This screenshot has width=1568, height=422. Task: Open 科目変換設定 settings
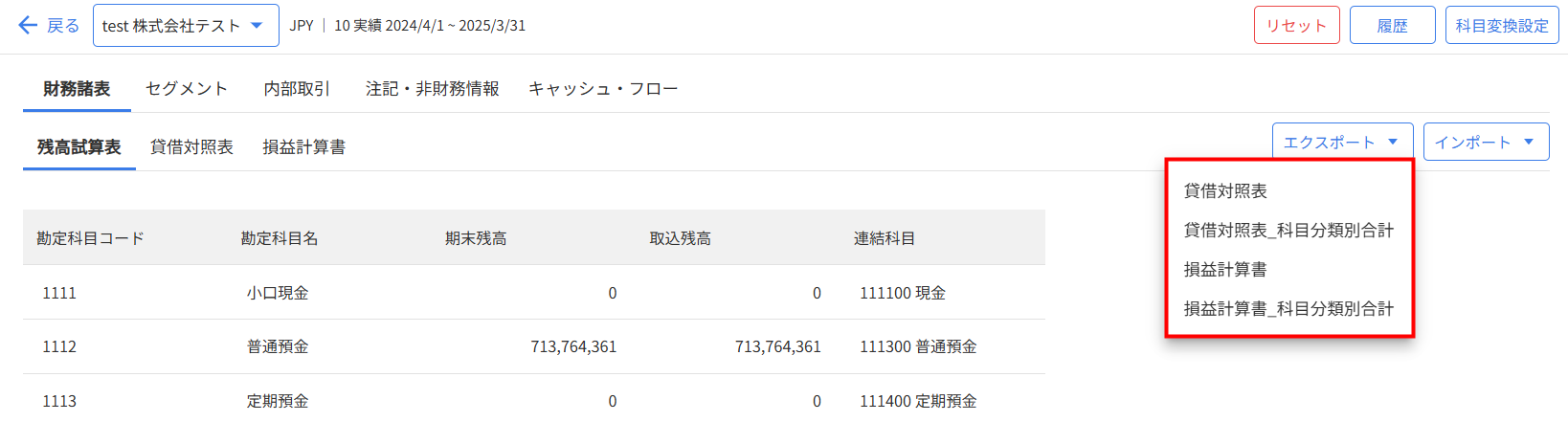1502,26
